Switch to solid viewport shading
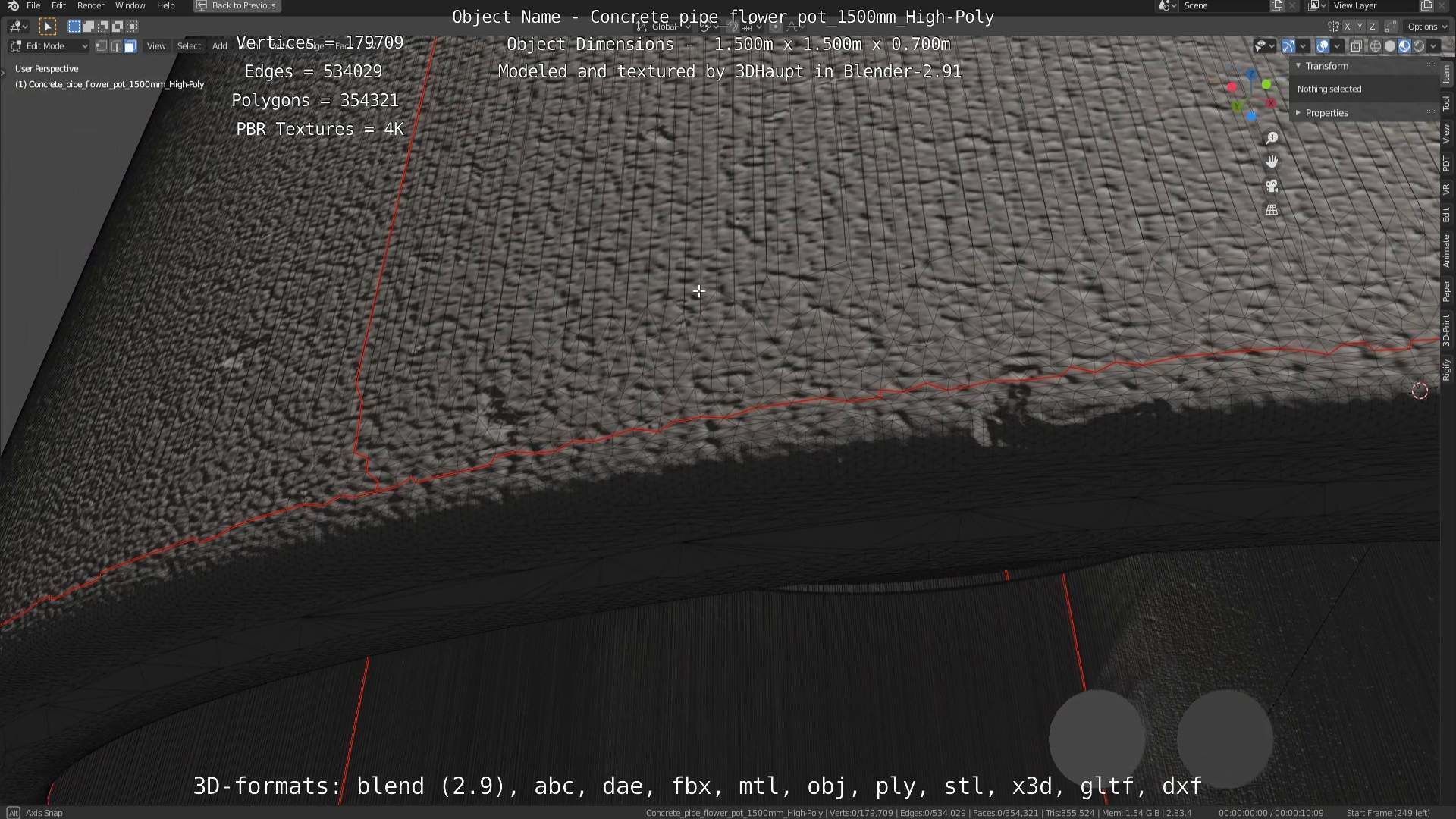The width and height of the screenshot is (1456, 819). tap(1389, 46)
